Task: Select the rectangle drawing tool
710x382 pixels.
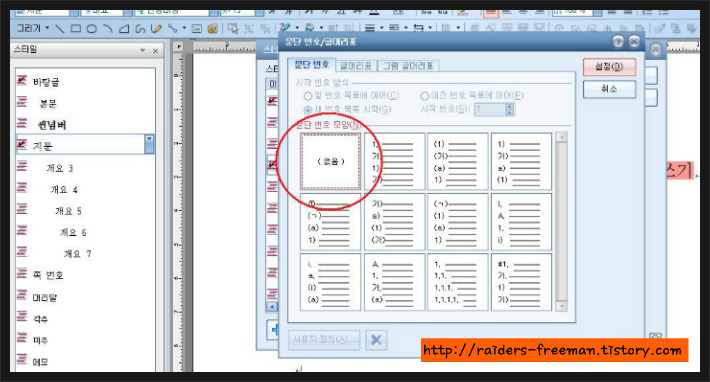Action: pyautogui.click(x=76, y=29)
